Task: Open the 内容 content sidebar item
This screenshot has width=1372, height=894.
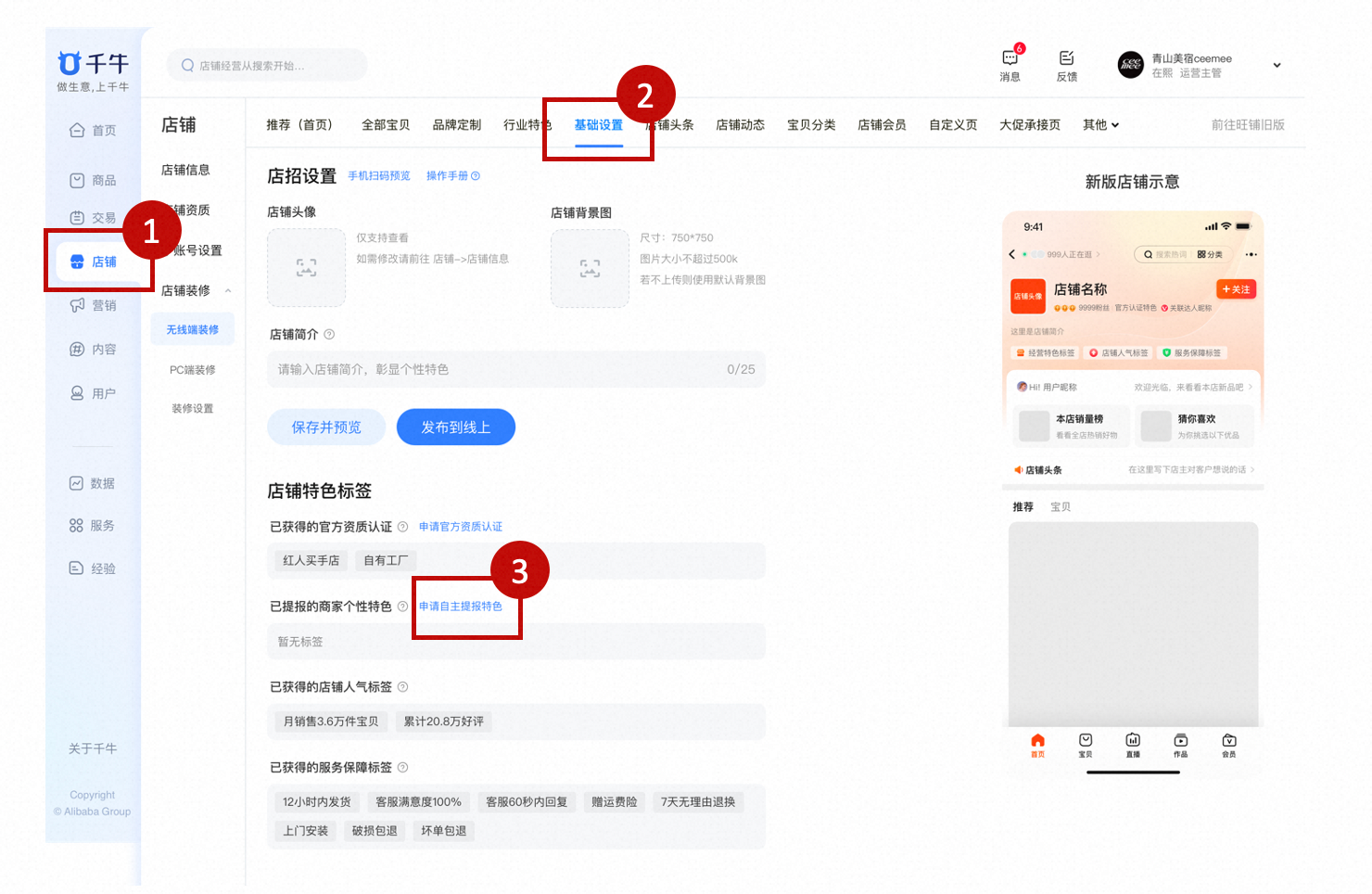Action: pyautogui.click(x=93, y=350)
